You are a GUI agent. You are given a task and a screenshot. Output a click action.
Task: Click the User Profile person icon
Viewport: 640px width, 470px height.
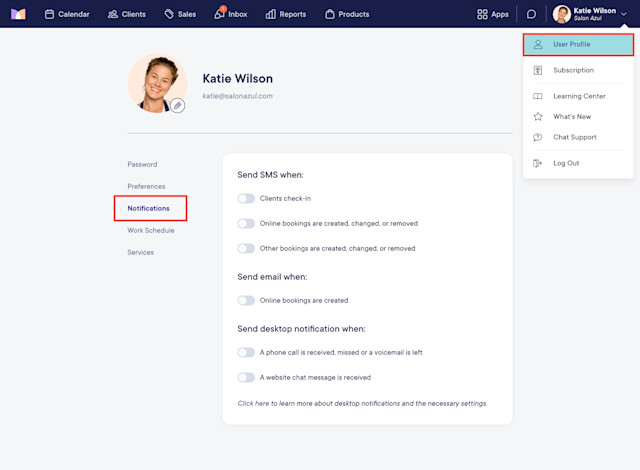(x=538, y=44)
